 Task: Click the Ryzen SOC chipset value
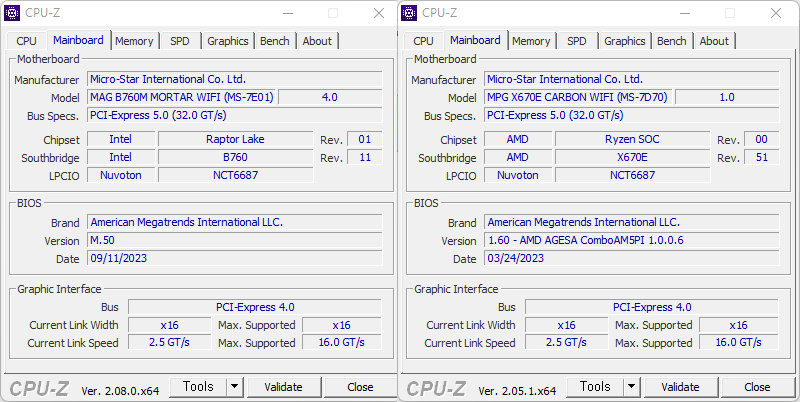(632, 139)
